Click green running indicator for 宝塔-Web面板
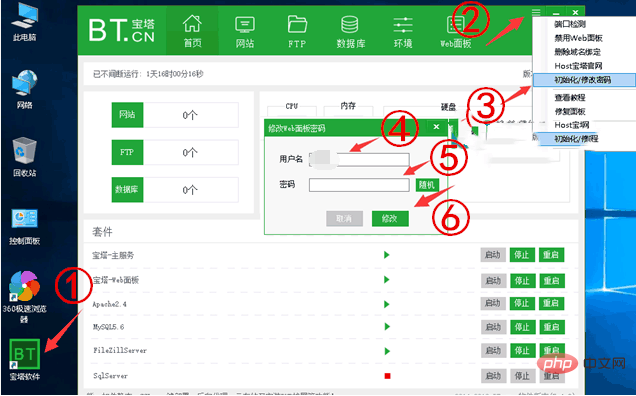The image size is (636, 396). coord(387,280)
